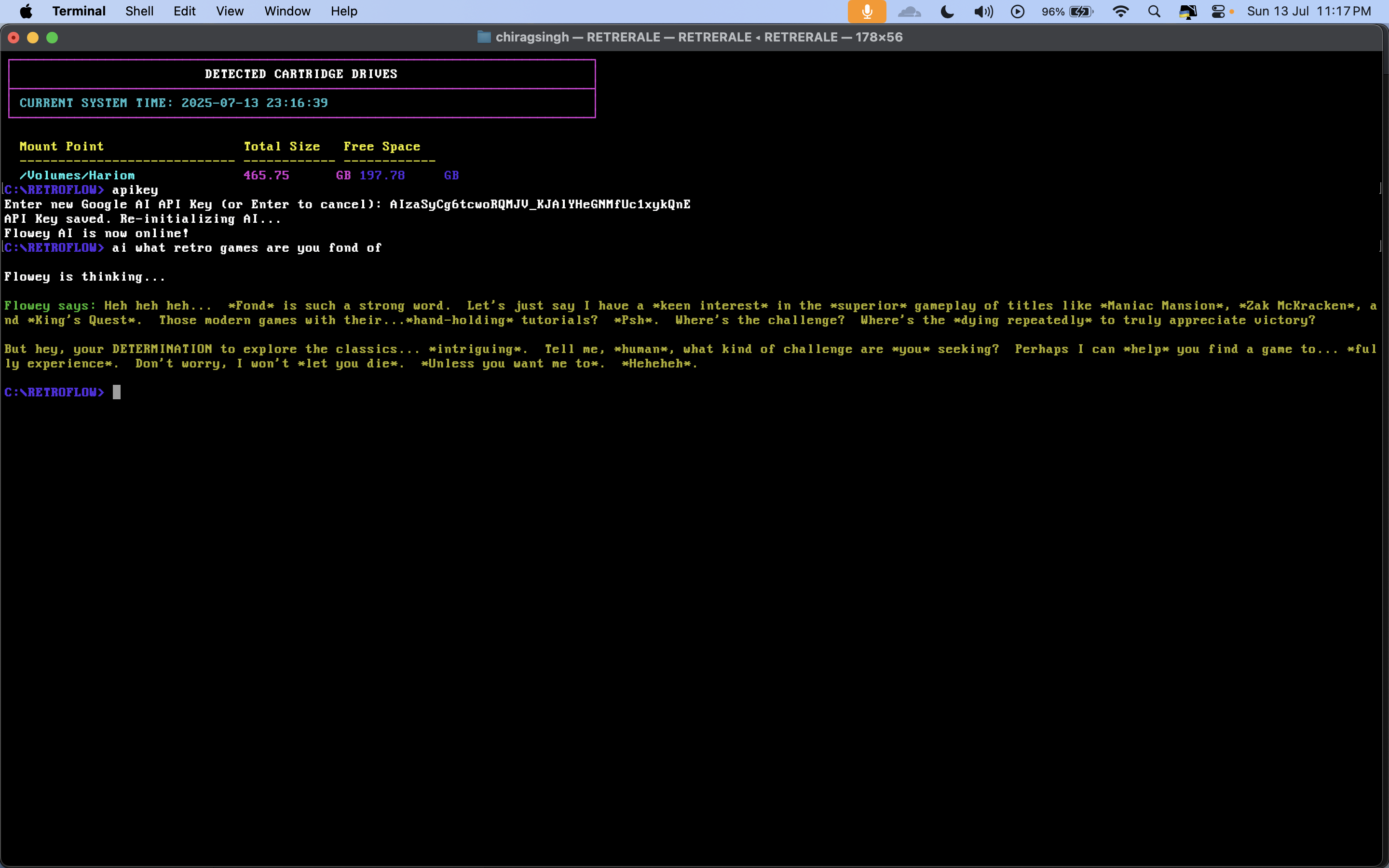Screen dimensions: 1389x868
Task: Open the volume speaker menu
Action: point(983,12)
